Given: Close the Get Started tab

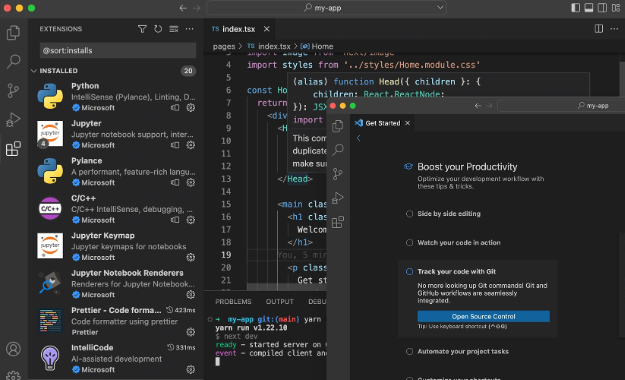Looking at the screenshot, I should click(x=407, y=123).
